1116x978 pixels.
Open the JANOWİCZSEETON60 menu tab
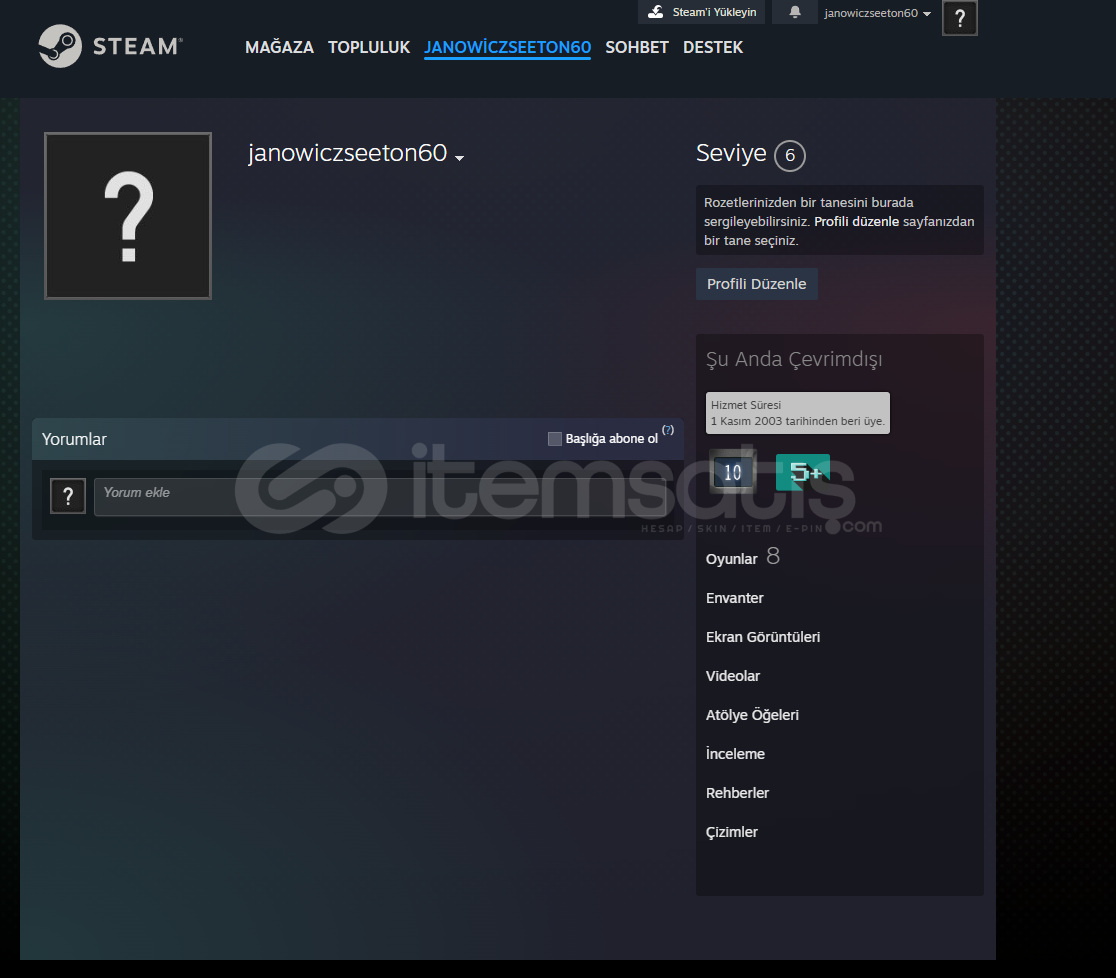point(507,48)
